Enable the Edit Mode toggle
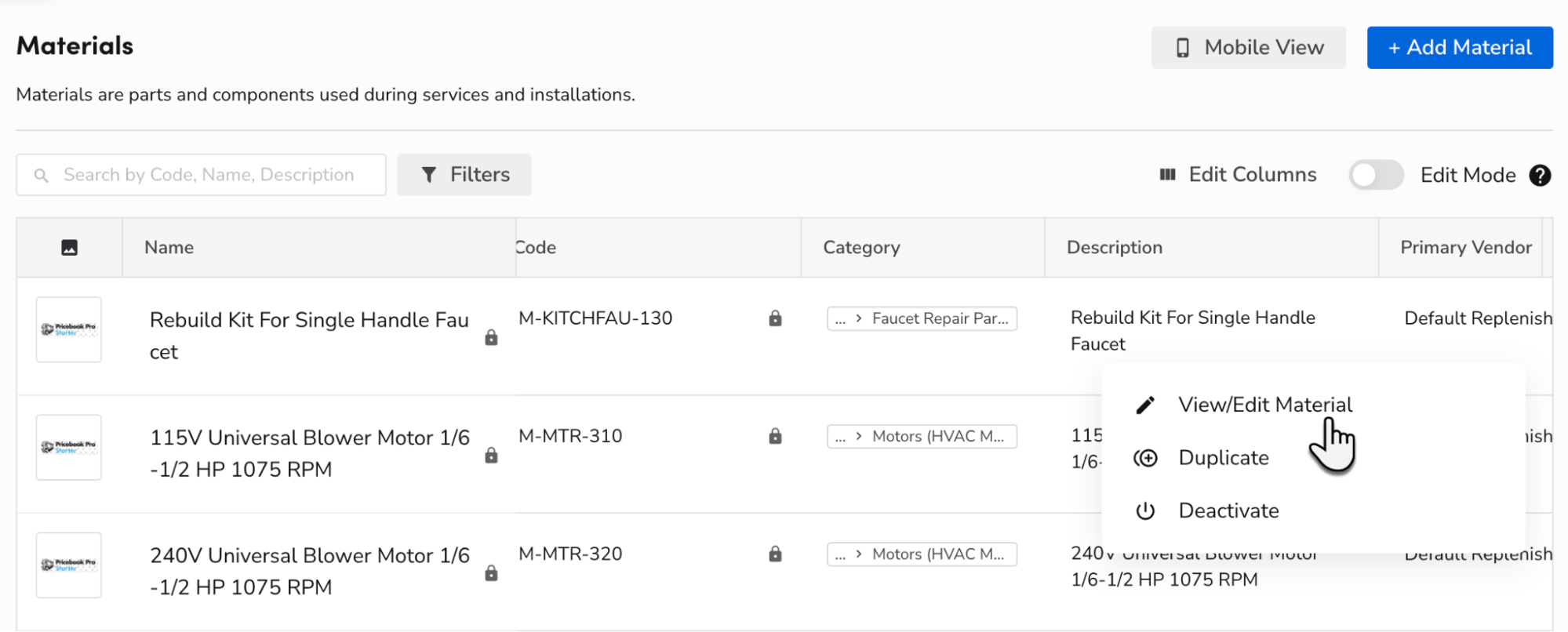 coord(1375,175)
